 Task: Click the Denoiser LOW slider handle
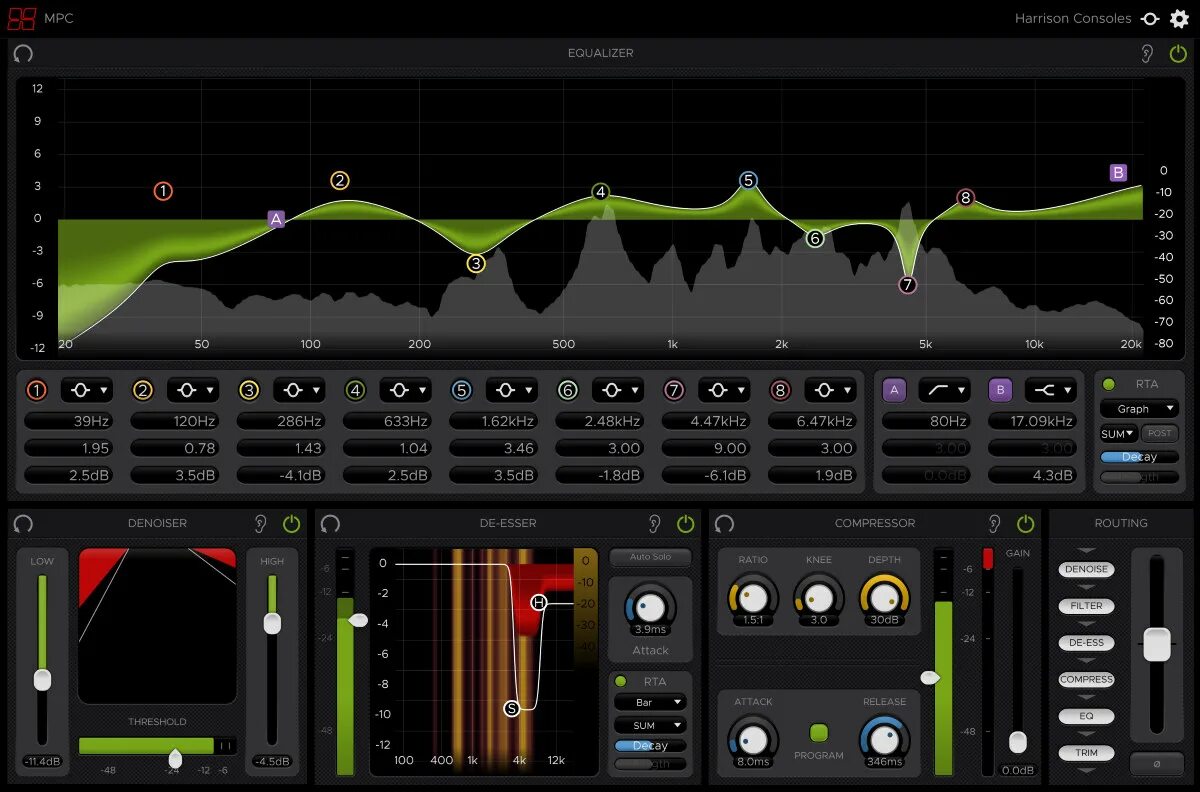click(x=42, y=680)
